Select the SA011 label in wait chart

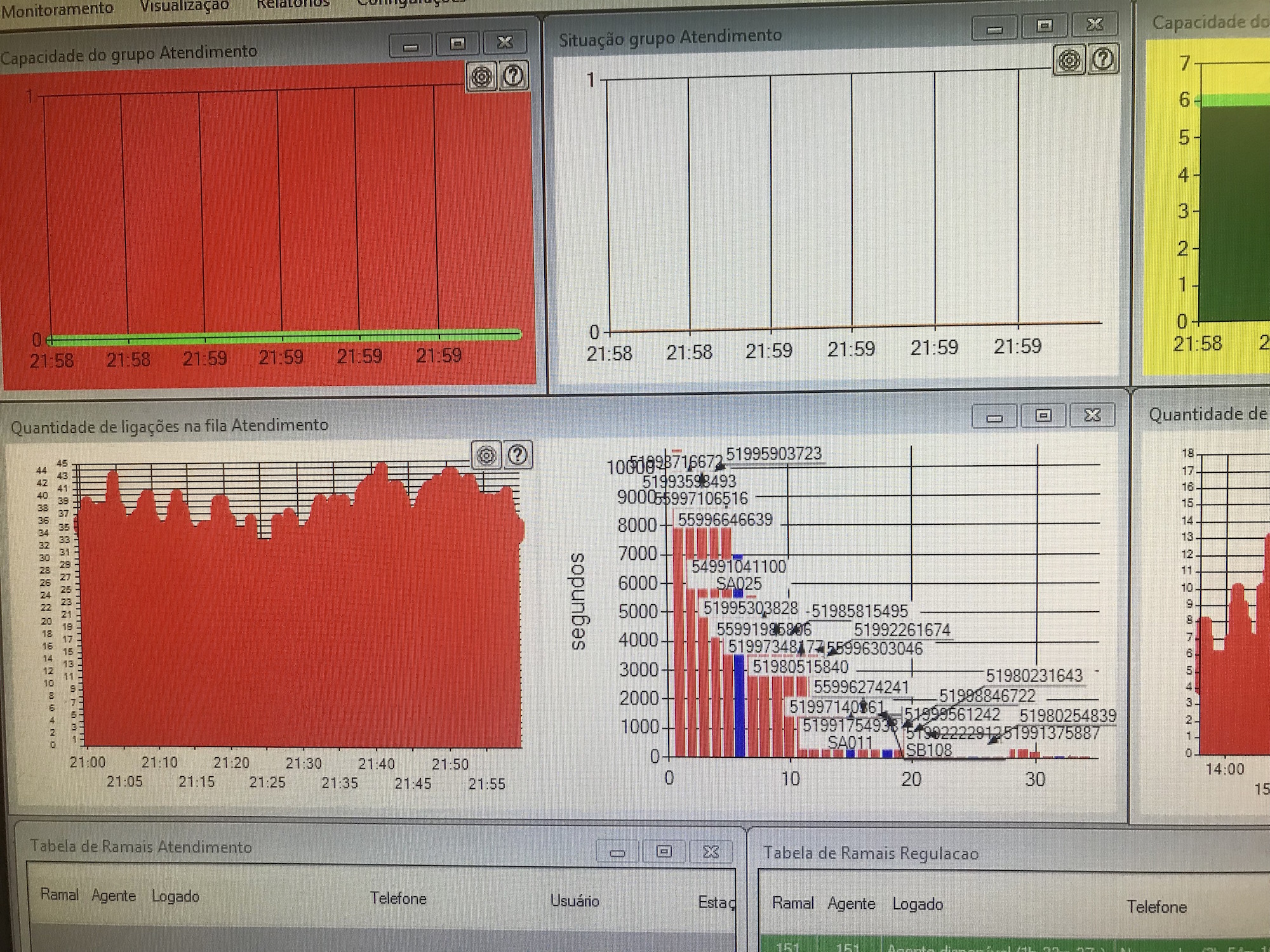point(850,742)
